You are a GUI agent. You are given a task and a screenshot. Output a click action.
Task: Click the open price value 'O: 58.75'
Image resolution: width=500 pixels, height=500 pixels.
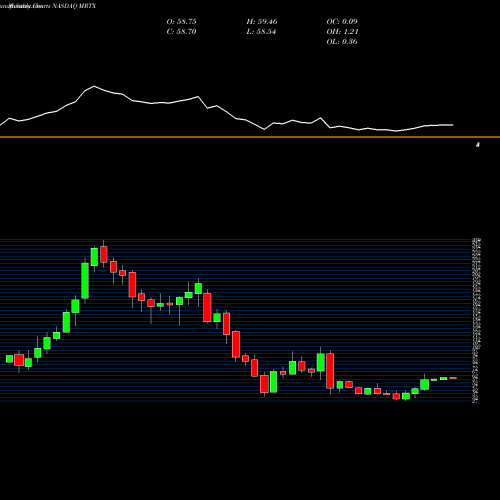[181, 22]
